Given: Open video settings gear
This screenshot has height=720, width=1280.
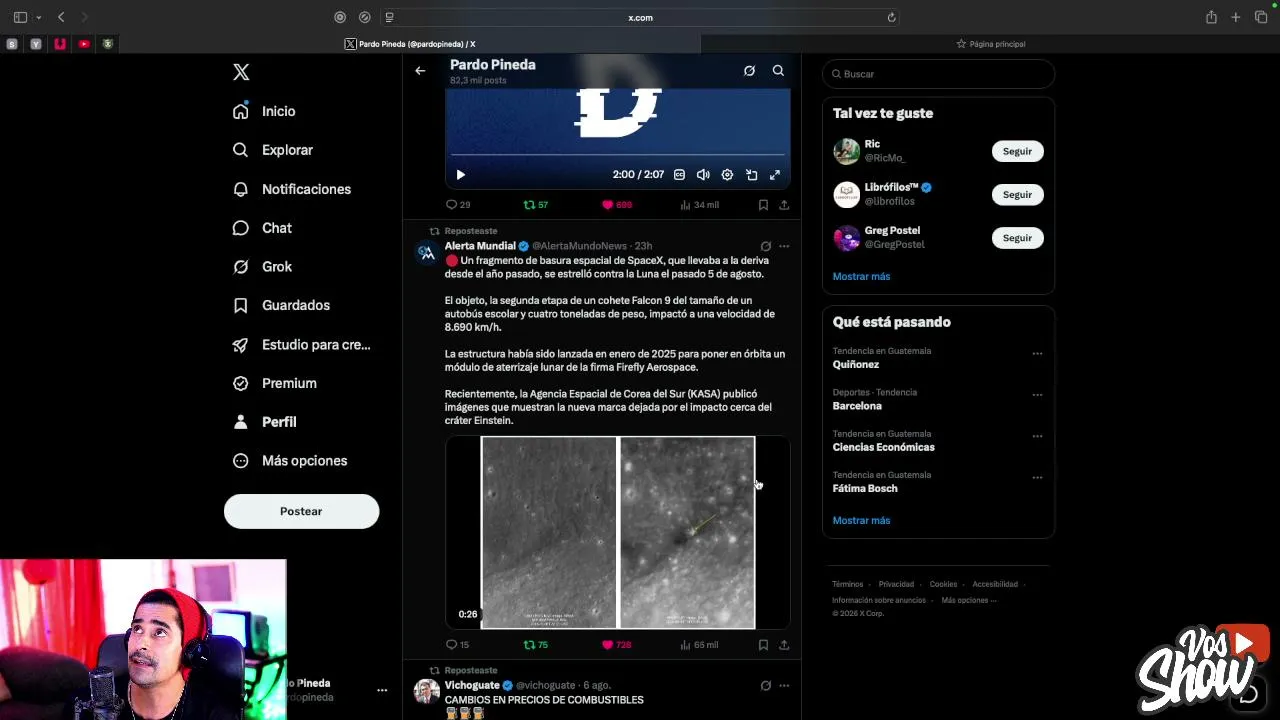Looking at the screenshot, I should [x=727, y=175].
